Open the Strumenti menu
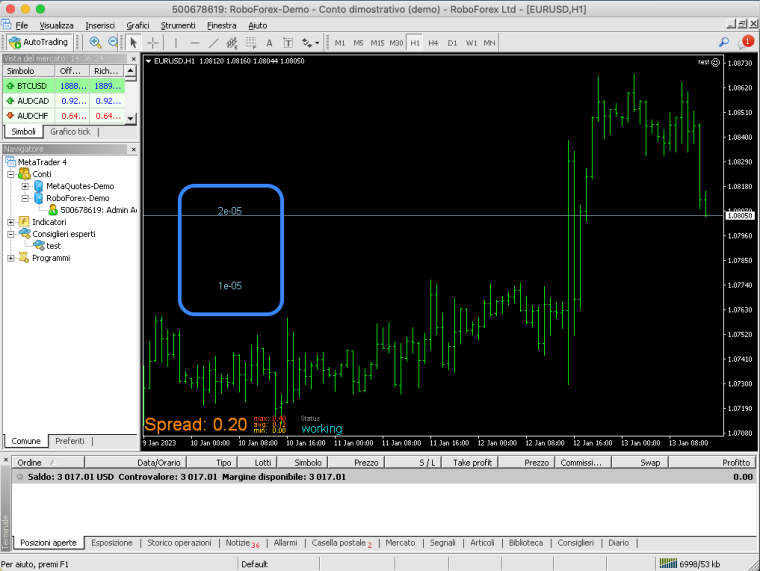 178,25
